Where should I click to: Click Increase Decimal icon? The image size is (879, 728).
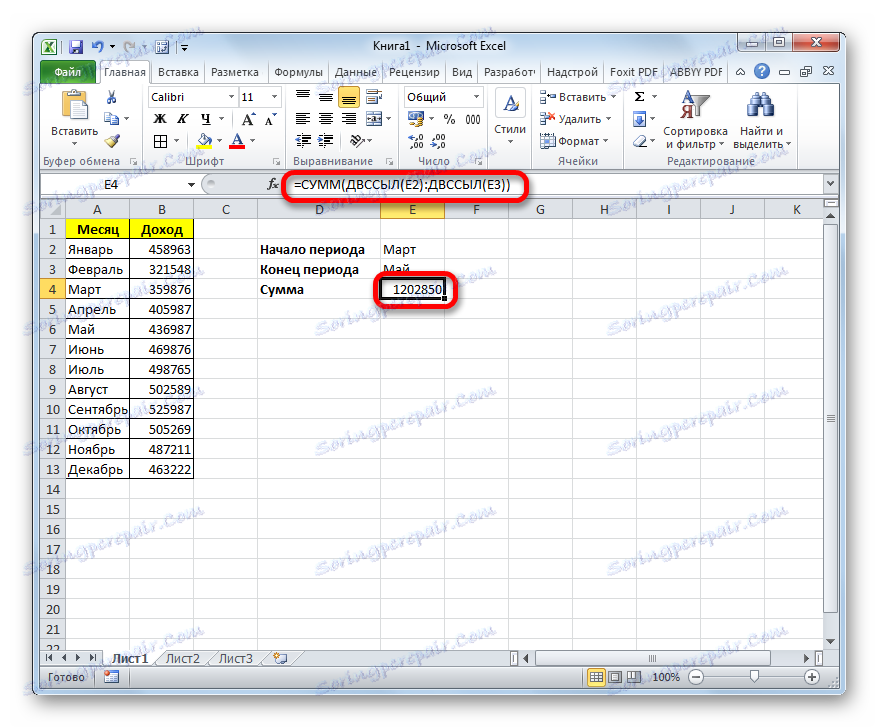coord(415,141)
